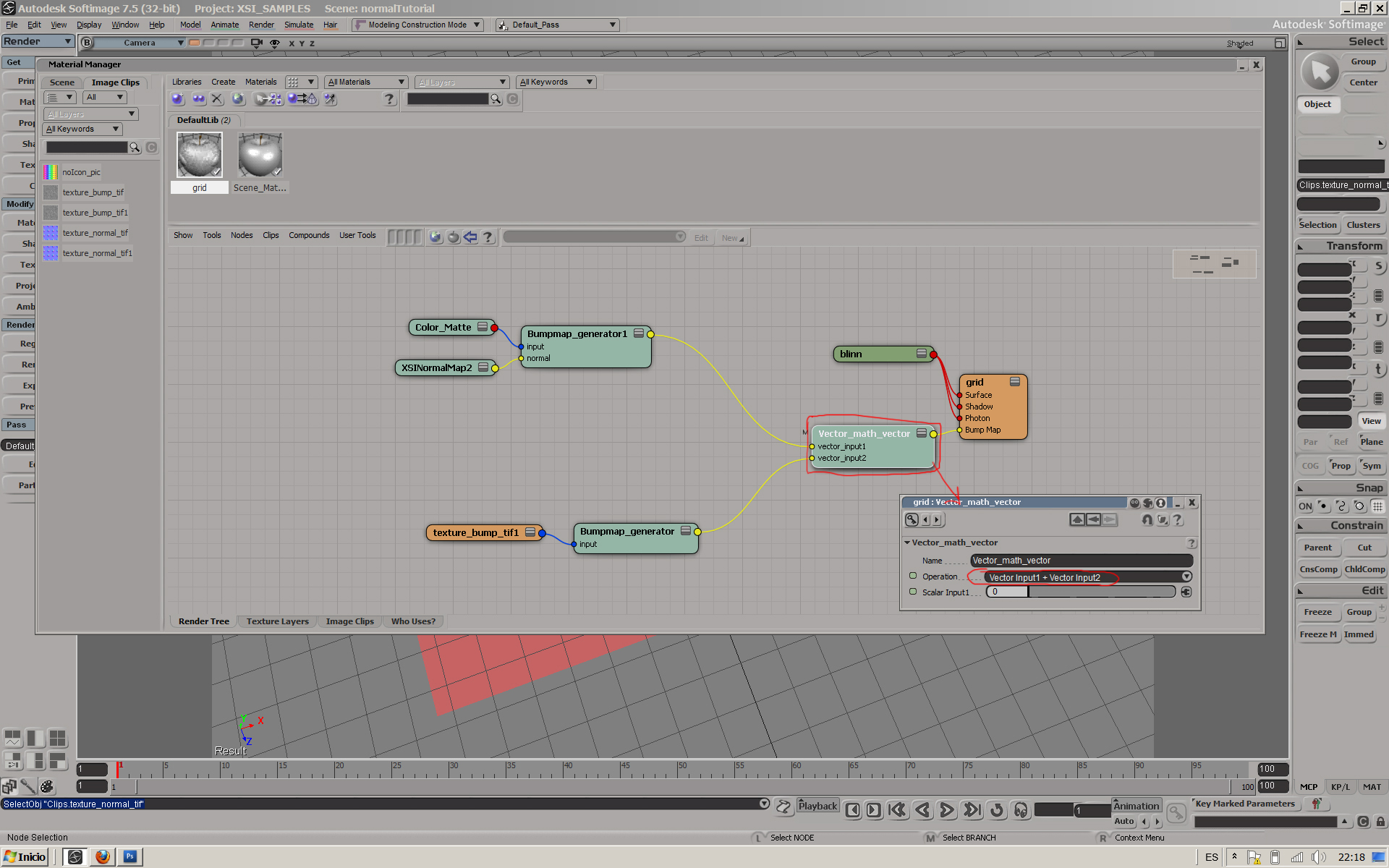1389x868 pixels.
Task: Toggle the Object selection filter button
Action: click(1317, 104)
